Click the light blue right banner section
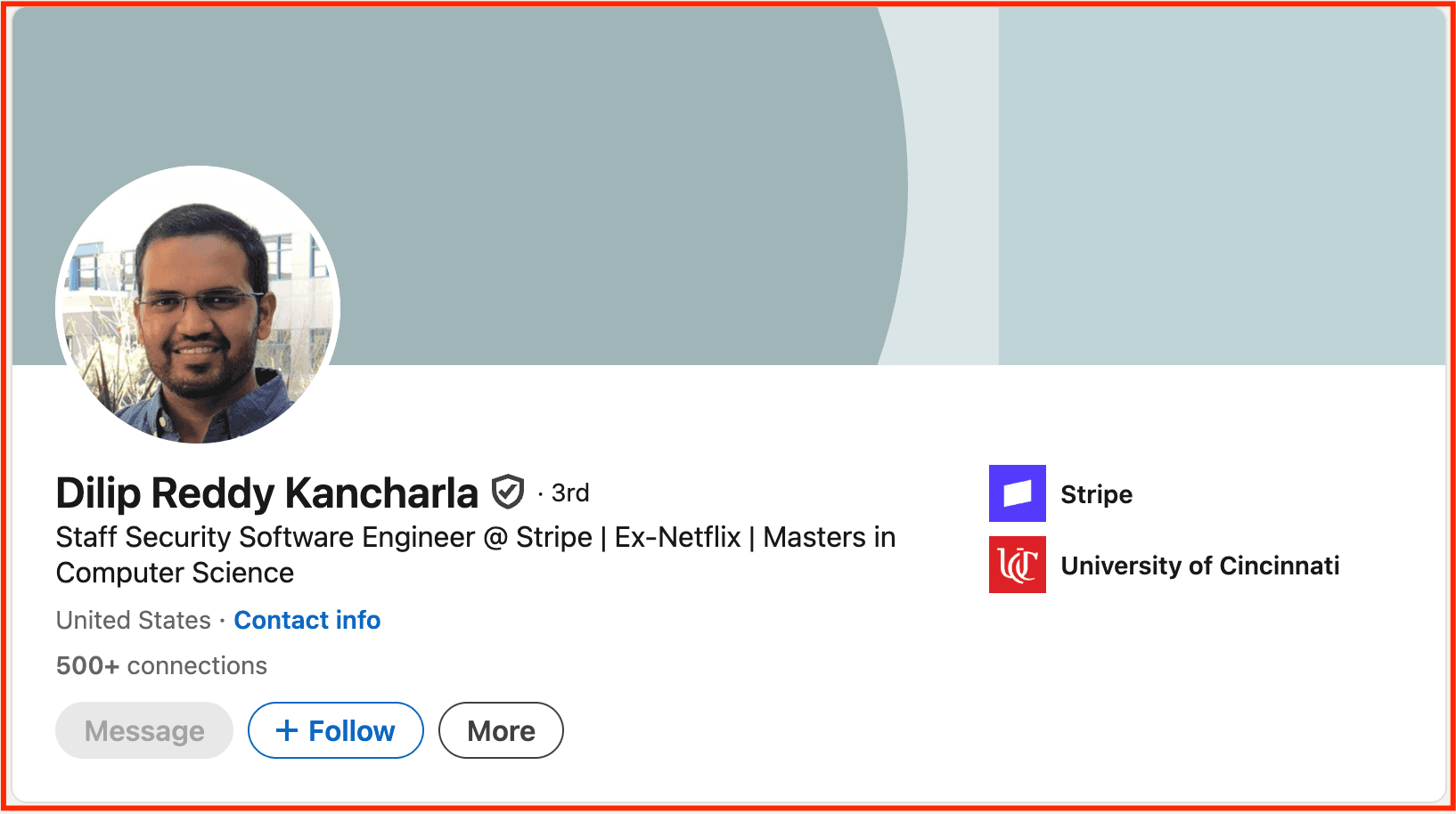The height and width of the screenshot is (814, 1456). pyautogui.click(x=1222, y=187)
